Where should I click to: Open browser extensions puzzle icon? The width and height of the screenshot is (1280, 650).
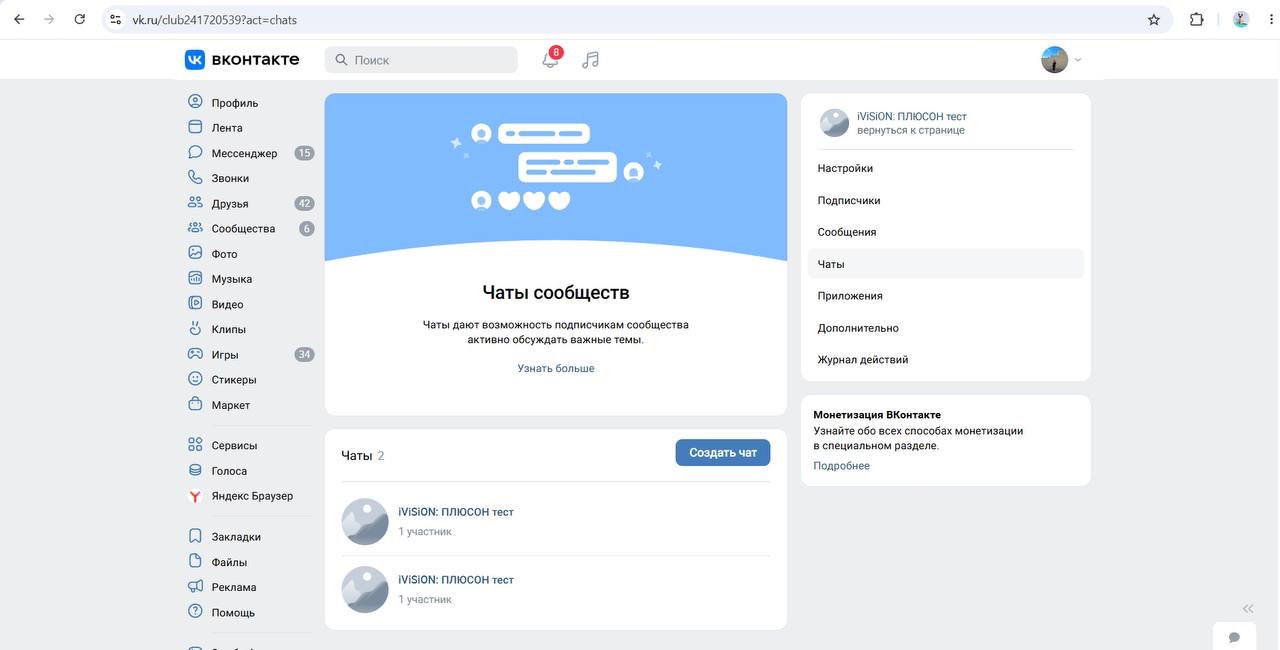pyautogui.click(x=1196, y=19)
